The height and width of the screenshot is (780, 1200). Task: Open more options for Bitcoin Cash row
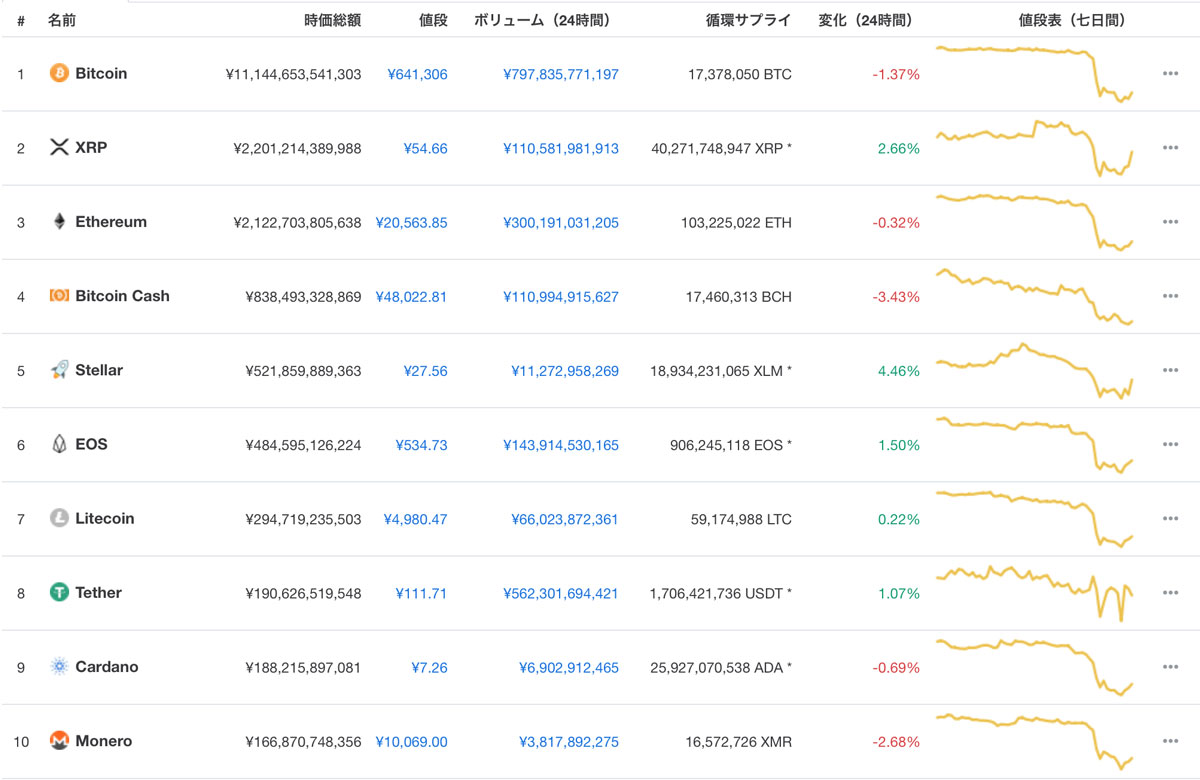click(1170, 296)
